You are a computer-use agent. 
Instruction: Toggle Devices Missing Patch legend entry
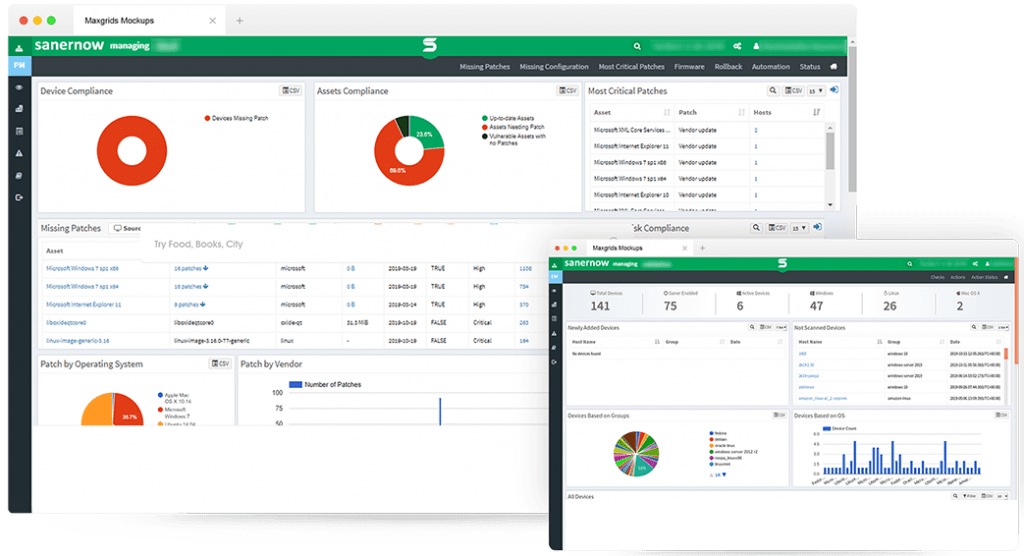click(236, 118)
